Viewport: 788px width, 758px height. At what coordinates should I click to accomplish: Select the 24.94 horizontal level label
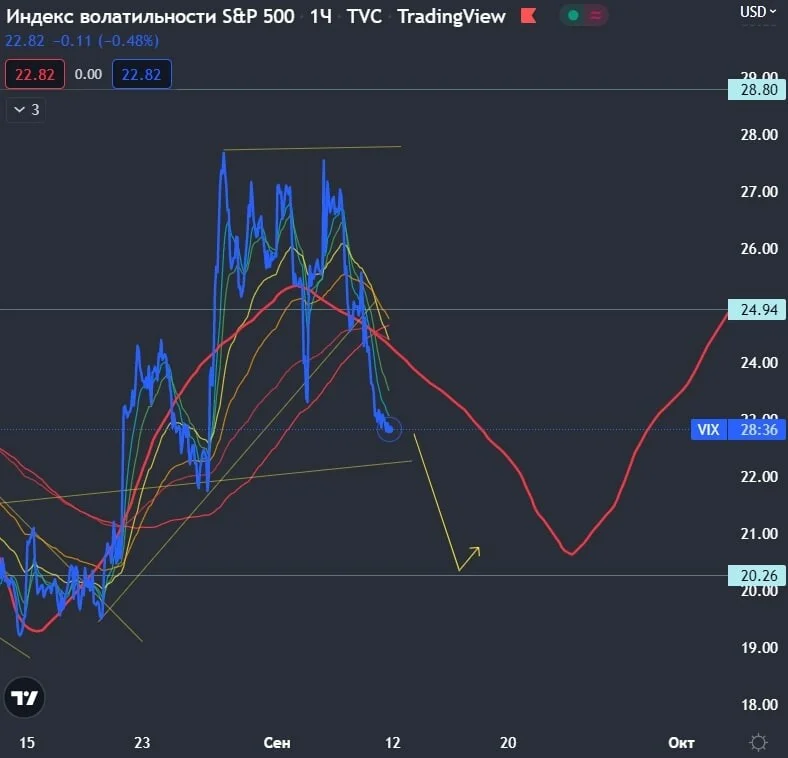756,309
